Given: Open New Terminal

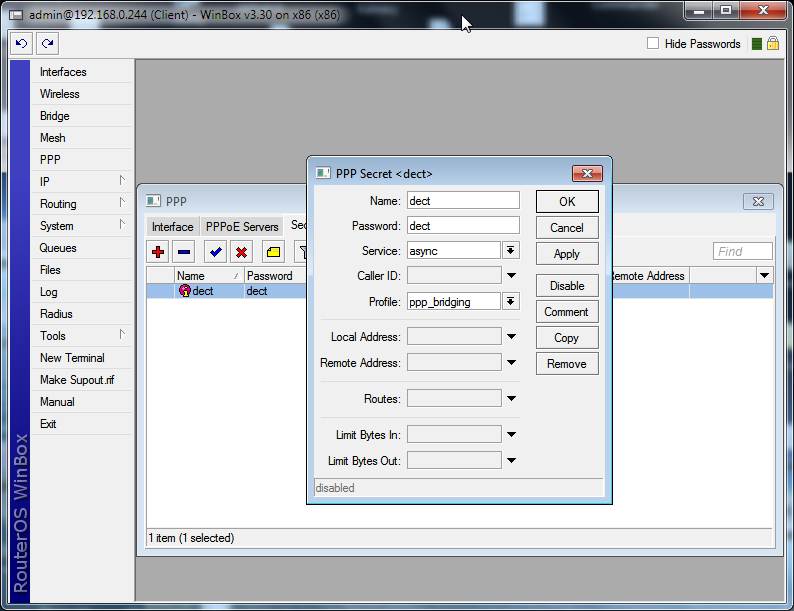Looking at the screenshot, I should tap(72, 357).
